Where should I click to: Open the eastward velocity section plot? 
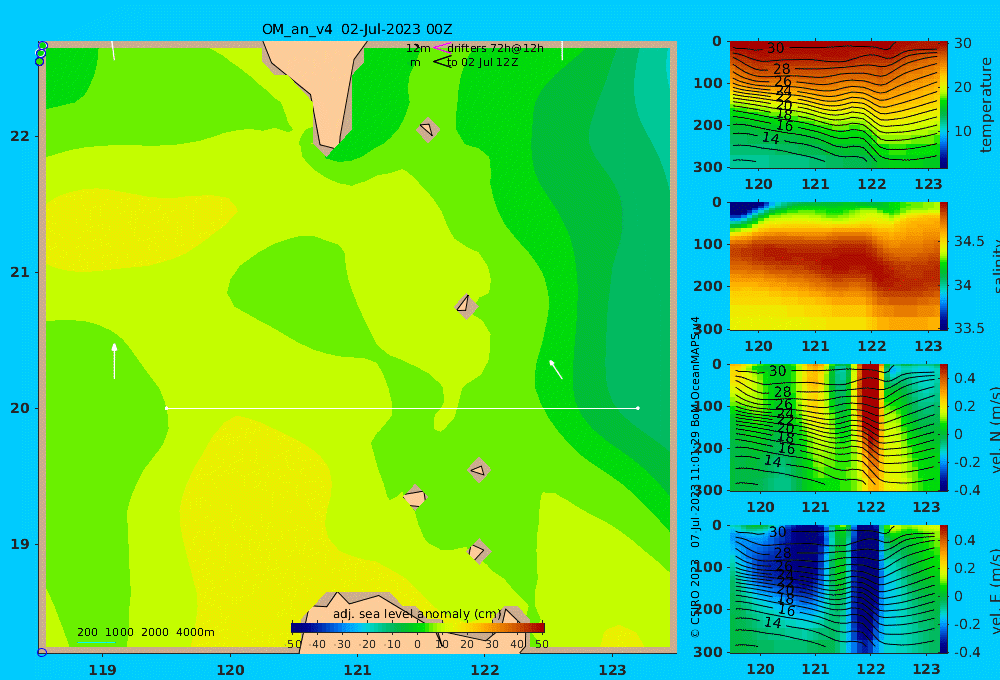pos(834,589)
